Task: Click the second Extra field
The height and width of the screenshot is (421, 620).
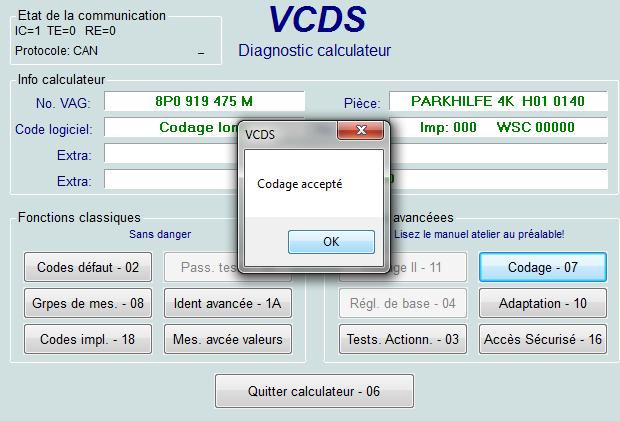Action: (x=171, y=179)
